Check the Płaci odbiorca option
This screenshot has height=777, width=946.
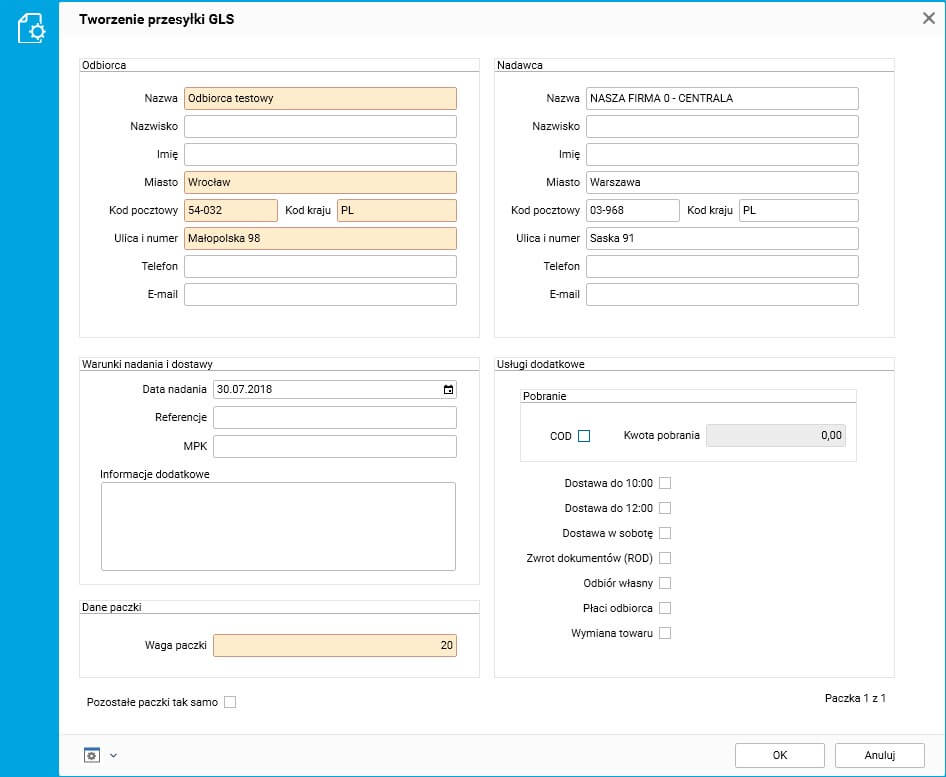tap(665, 608)
